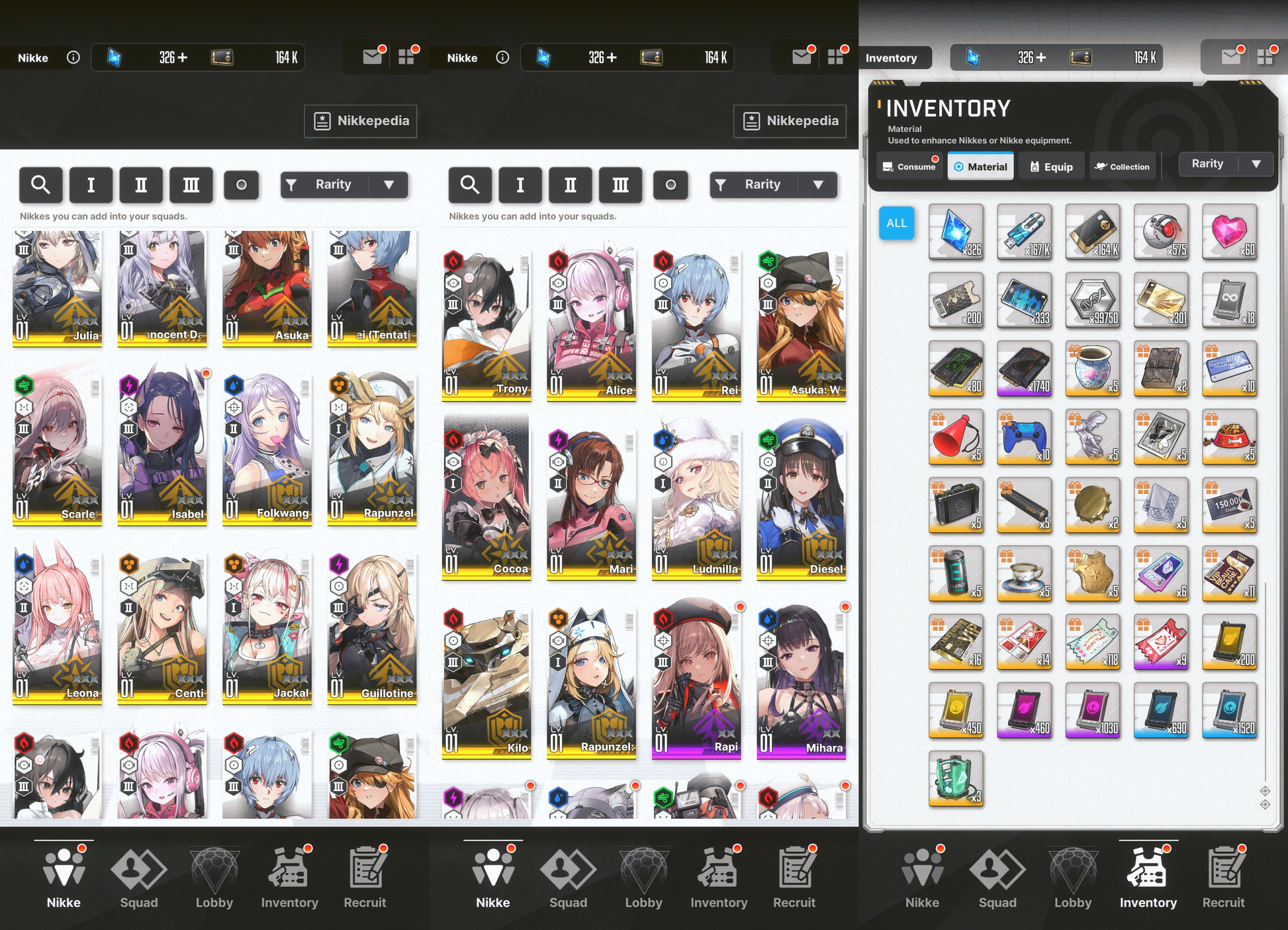Toggle burst III filter in middle panel

(621, 185)
